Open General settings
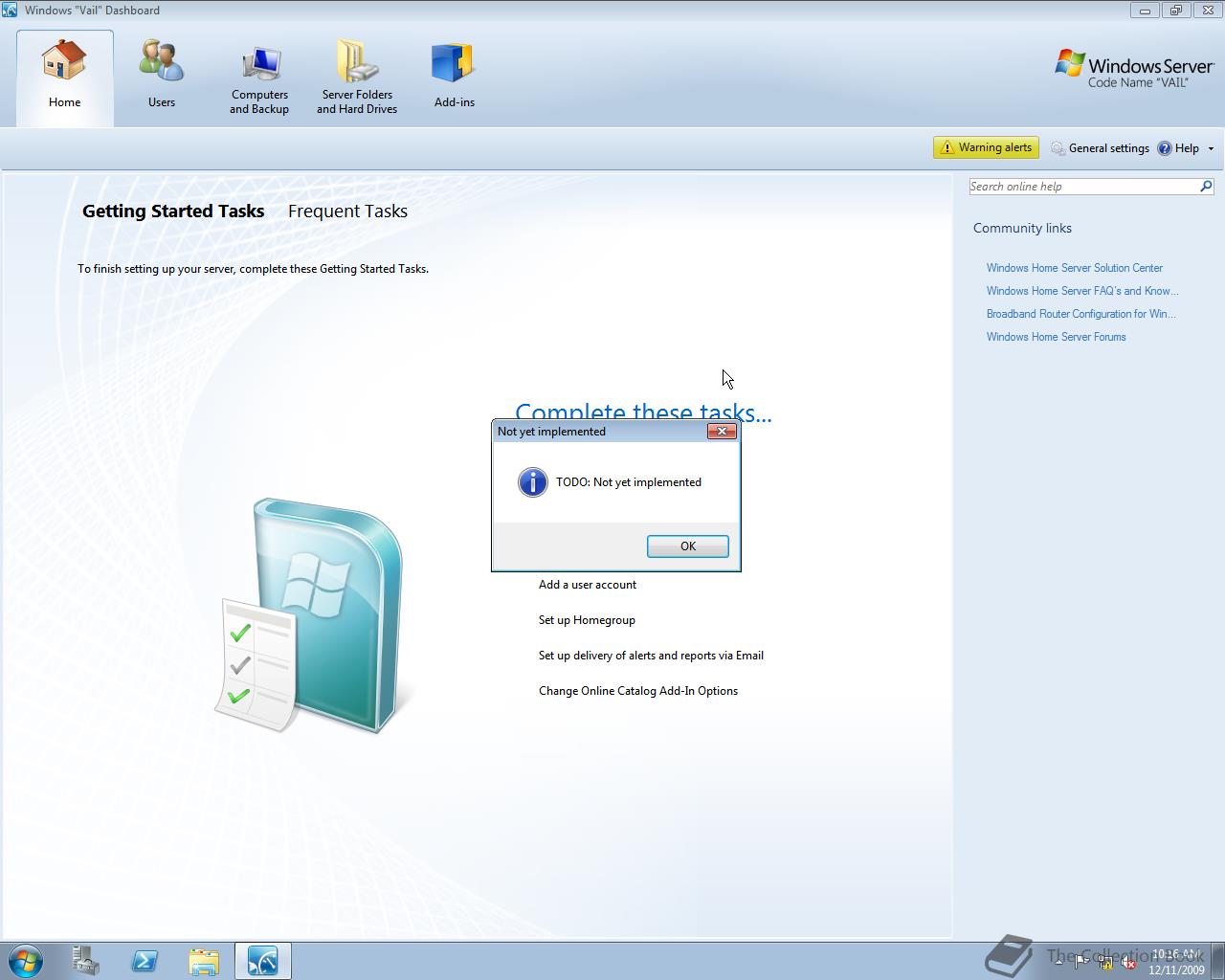Image resolution: width=1225 pixels, height=980 pixels. [1100, 148]
